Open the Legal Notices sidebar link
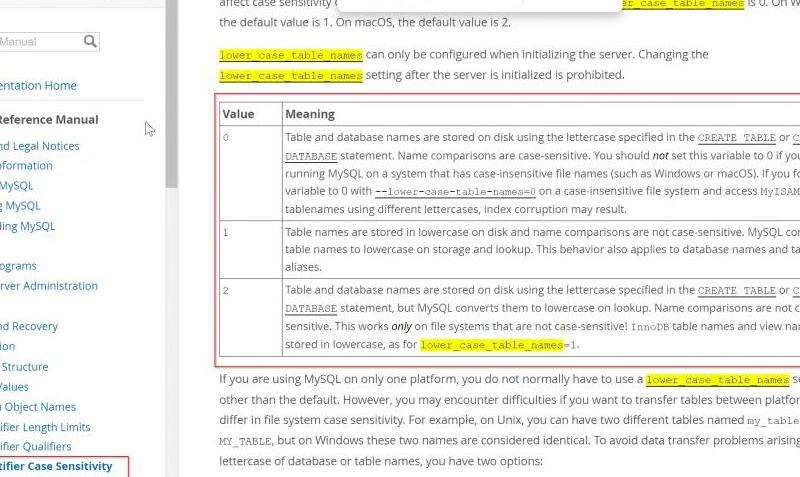This screenshot has height=477, width=800. [x=40, y=146]
